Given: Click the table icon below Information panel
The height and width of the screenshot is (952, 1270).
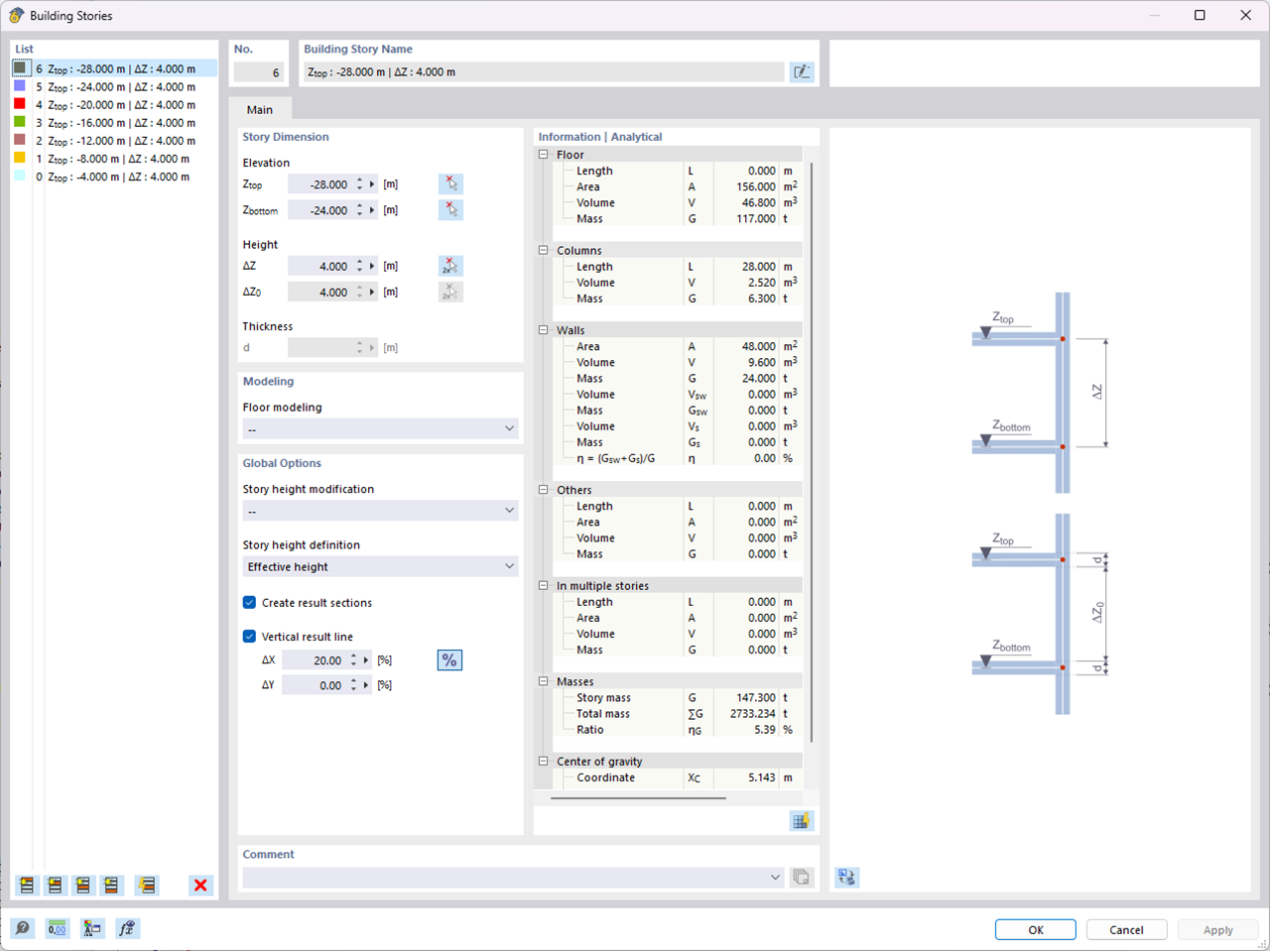Looking at the screenshot, I should point(802,820).
